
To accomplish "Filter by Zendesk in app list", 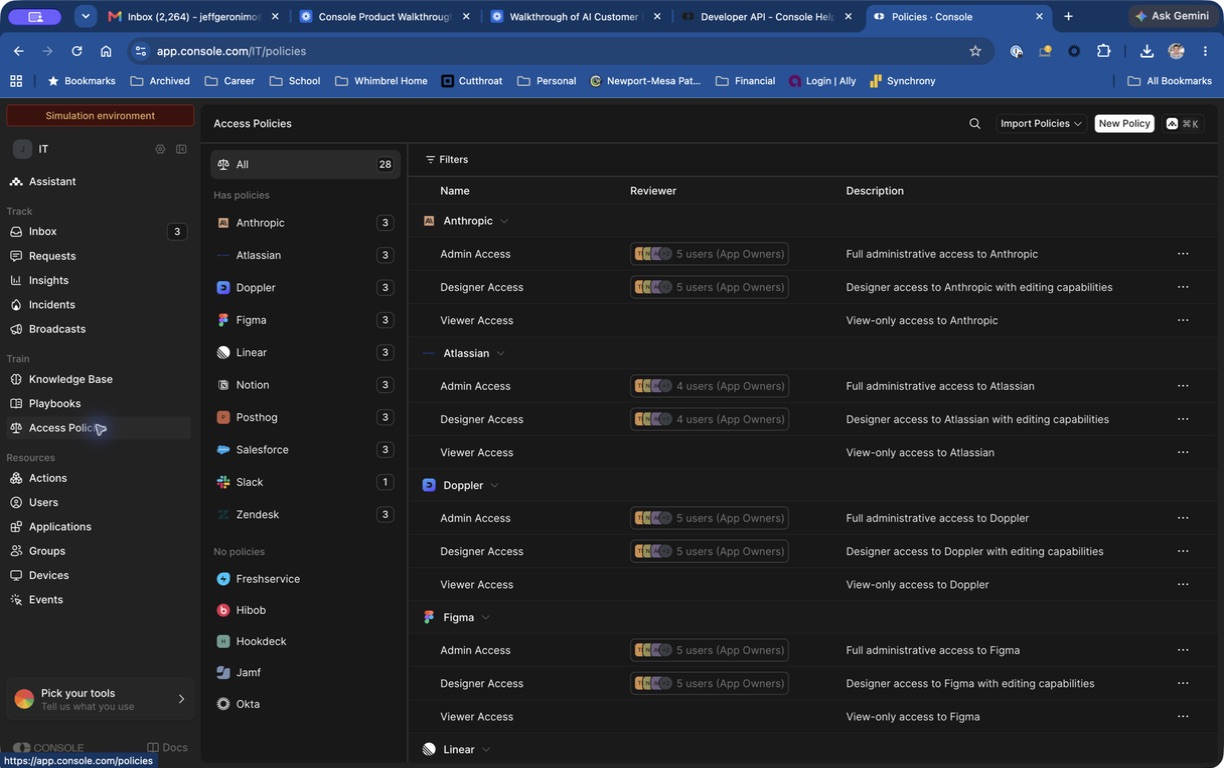I will click(x=305, y=514).
